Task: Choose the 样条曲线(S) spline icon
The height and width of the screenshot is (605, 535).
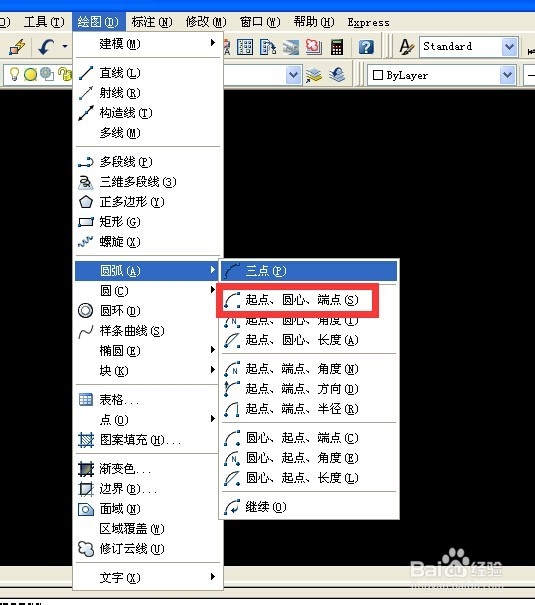Action: (x=86, y=331)
